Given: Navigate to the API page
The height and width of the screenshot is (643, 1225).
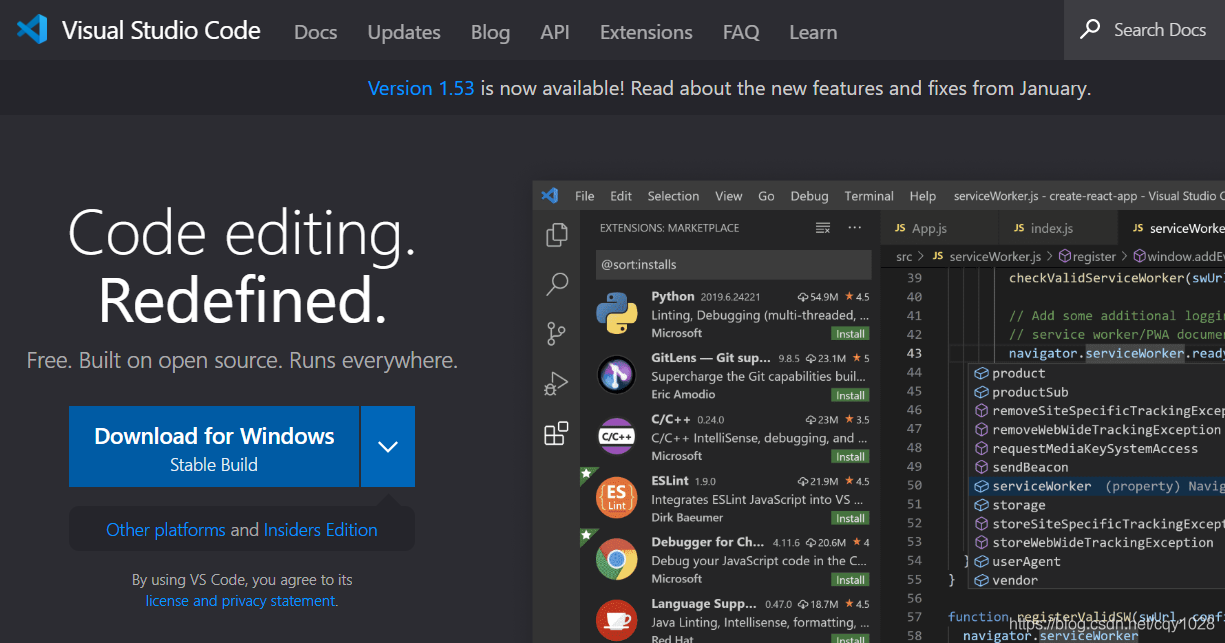Looking at the screenshot, I should (555, 32).
